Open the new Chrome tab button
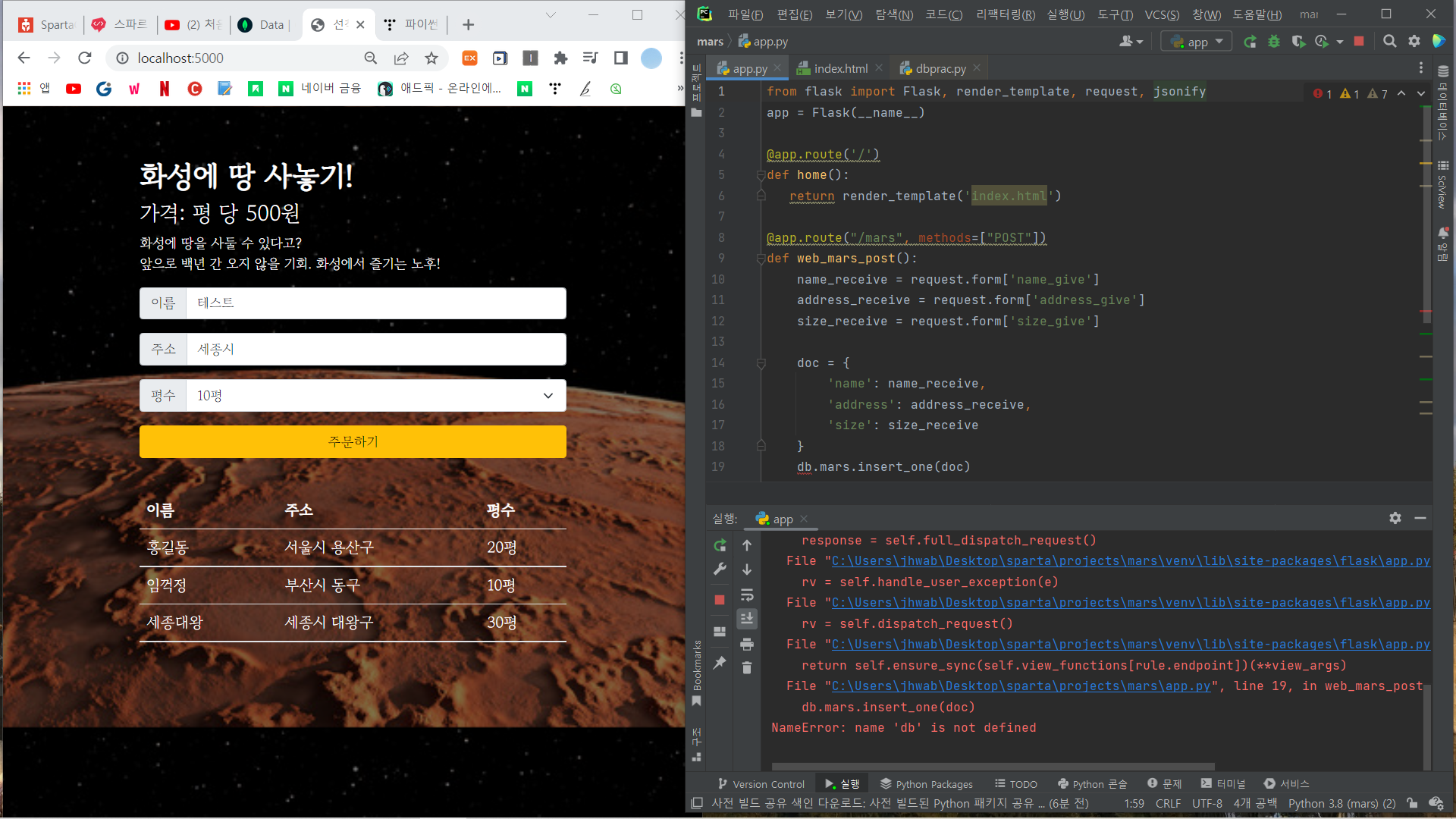Screen dimensions: 1456x819 click(468, 24)
